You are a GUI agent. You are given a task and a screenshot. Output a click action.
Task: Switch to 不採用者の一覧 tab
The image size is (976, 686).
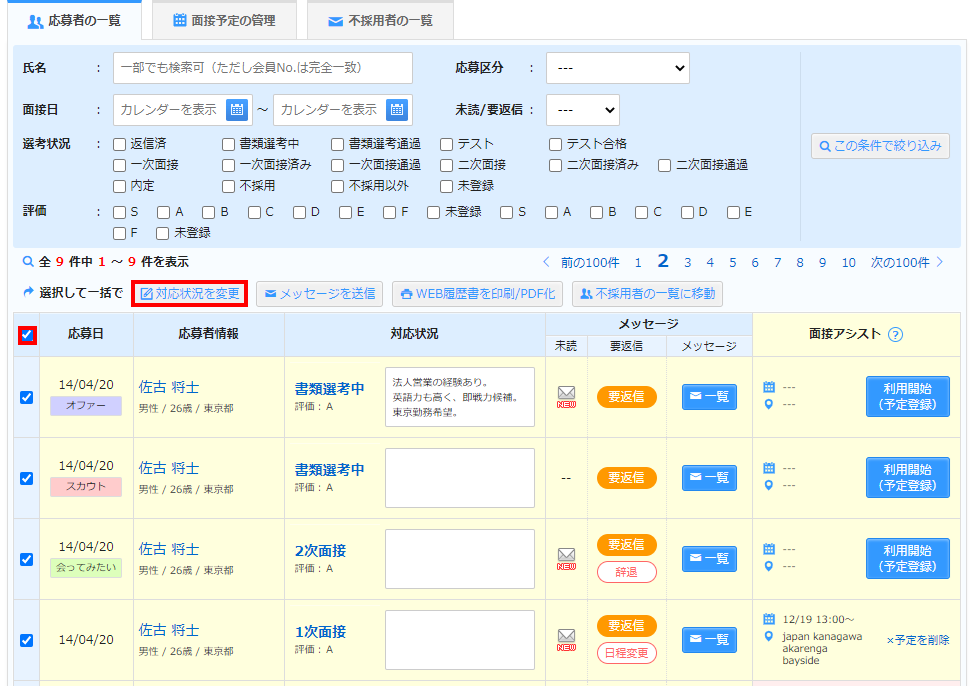380,21
